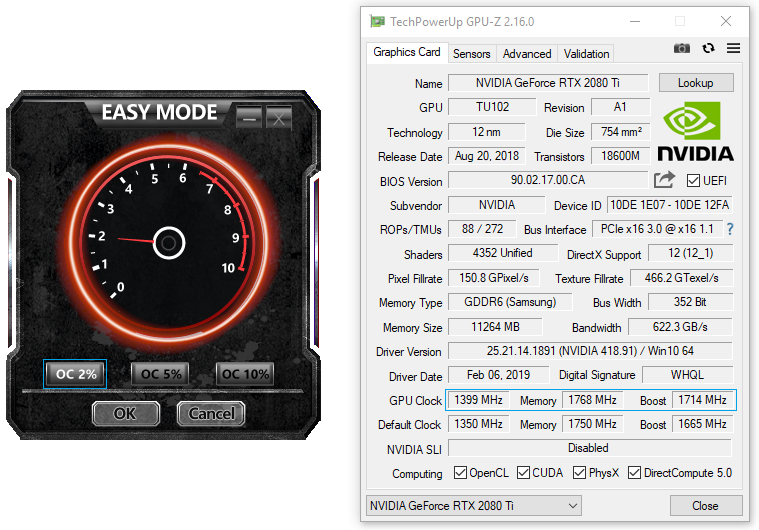The height and width of the screenshot is (530, 759).
Task: Click the Lookup button
Action: point(696,83)
